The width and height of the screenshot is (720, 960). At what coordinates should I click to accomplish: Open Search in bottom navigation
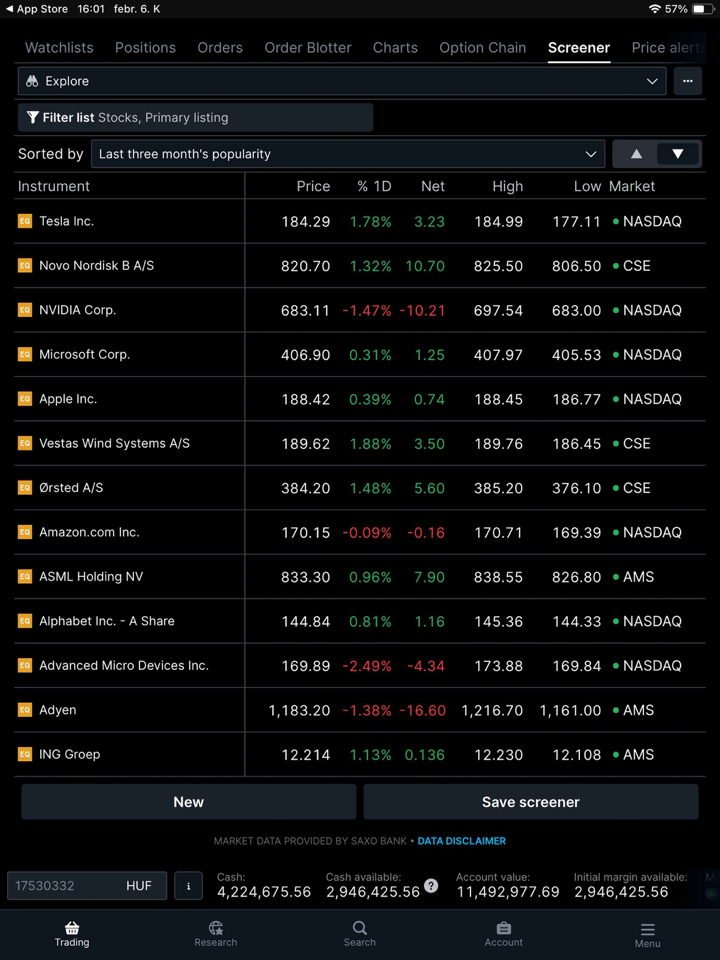(360, 929)
